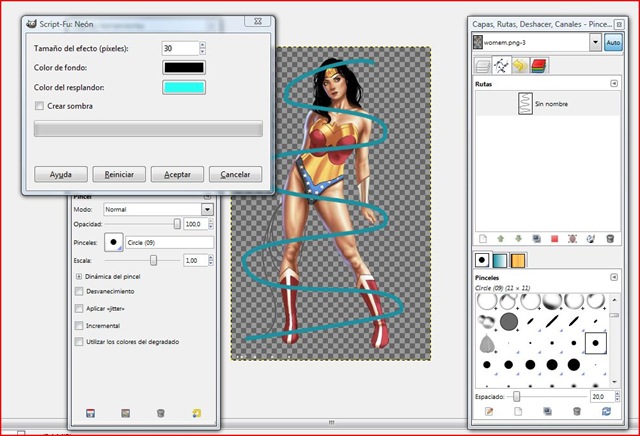The height and width of the screenshot is (436, 640).
Task: Expand Dinámica del pincel
Action: tap(79, 276)
